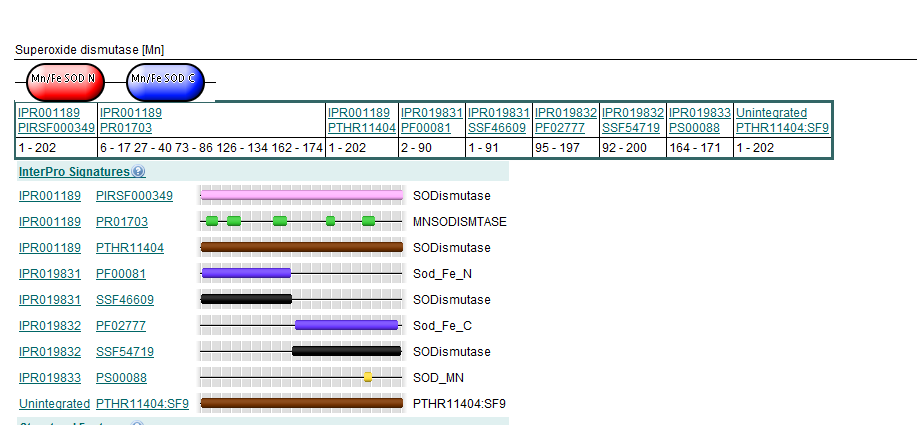Open PTHR11404:SF9 link in the summary table

[x=782, y=127]
